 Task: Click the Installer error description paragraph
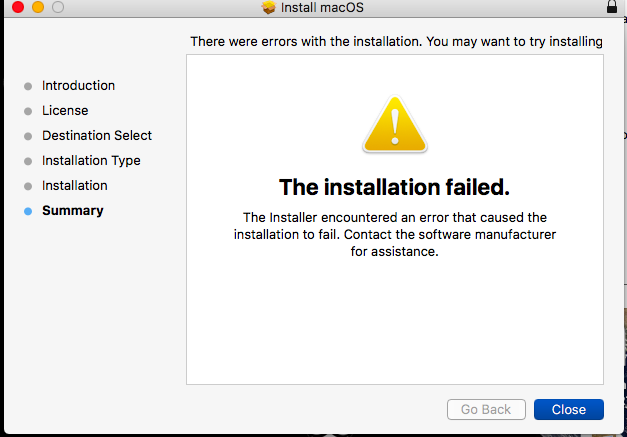[x=394, y=234]
